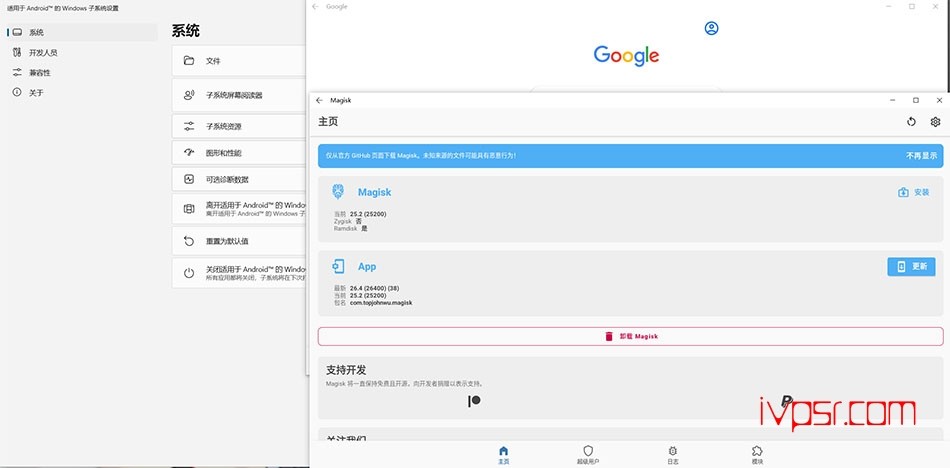Screen dimensions: 950x468
Task: Expand the 子系统资源 setting
Action: tap(239, 127)
